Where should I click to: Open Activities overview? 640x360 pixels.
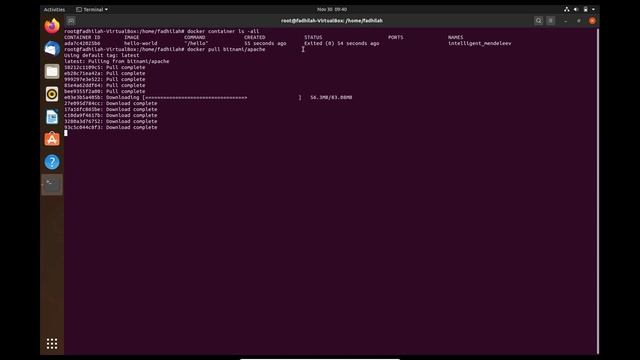(x=54, y=9)
